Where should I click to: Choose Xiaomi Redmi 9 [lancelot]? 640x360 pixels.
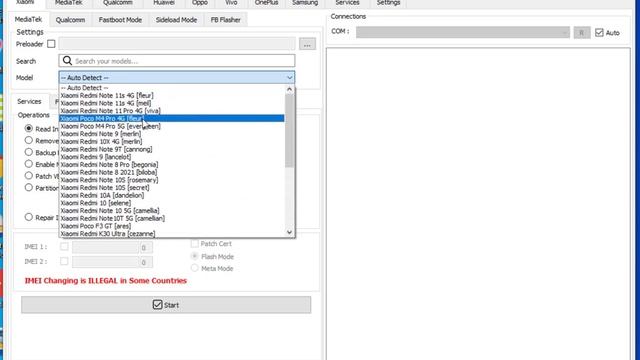pos(172,157)
